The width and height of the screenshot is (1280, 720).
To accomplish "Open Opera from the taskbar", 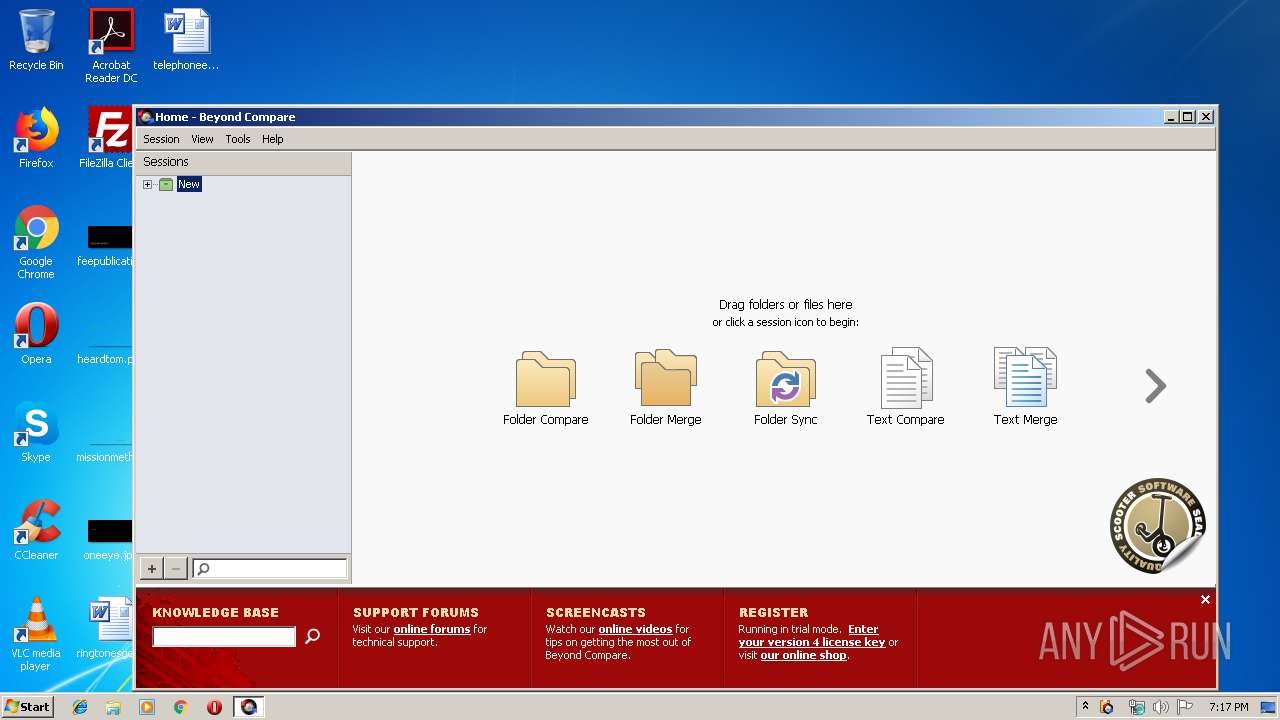I will pos(214,707).
